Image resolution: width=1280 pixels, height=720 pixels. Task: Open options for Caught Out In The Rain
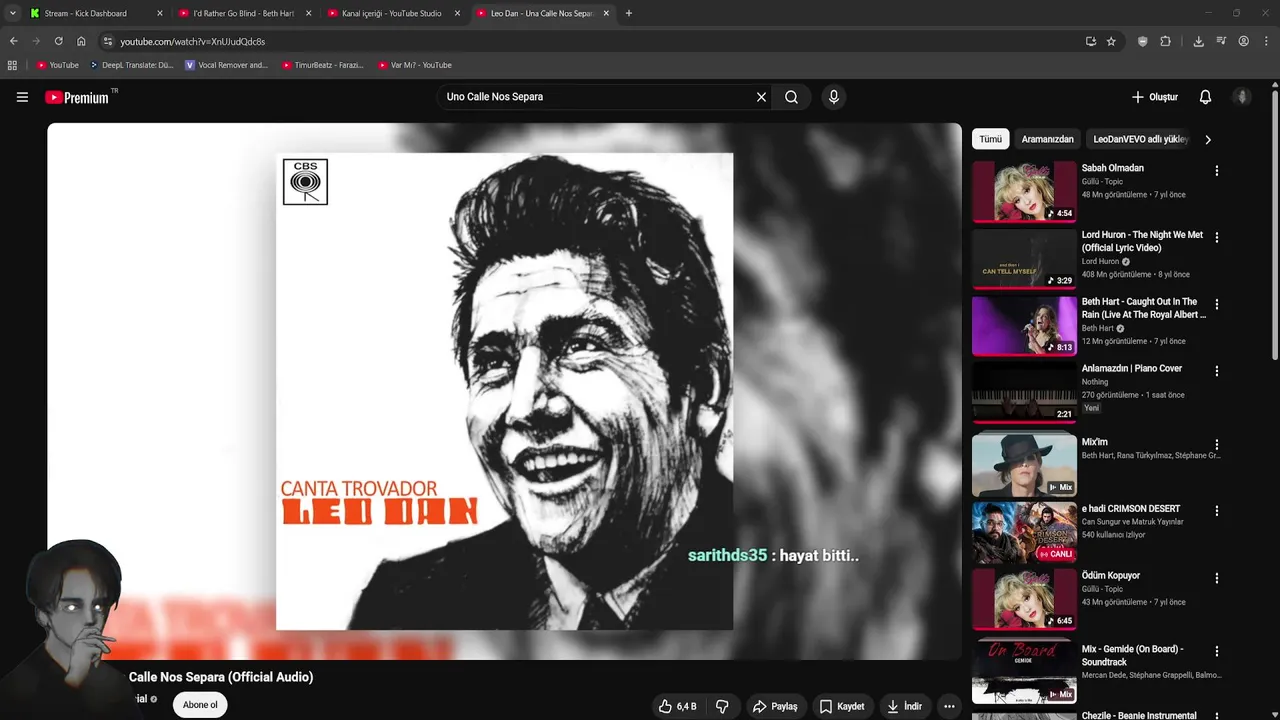tap(1217, 304)
